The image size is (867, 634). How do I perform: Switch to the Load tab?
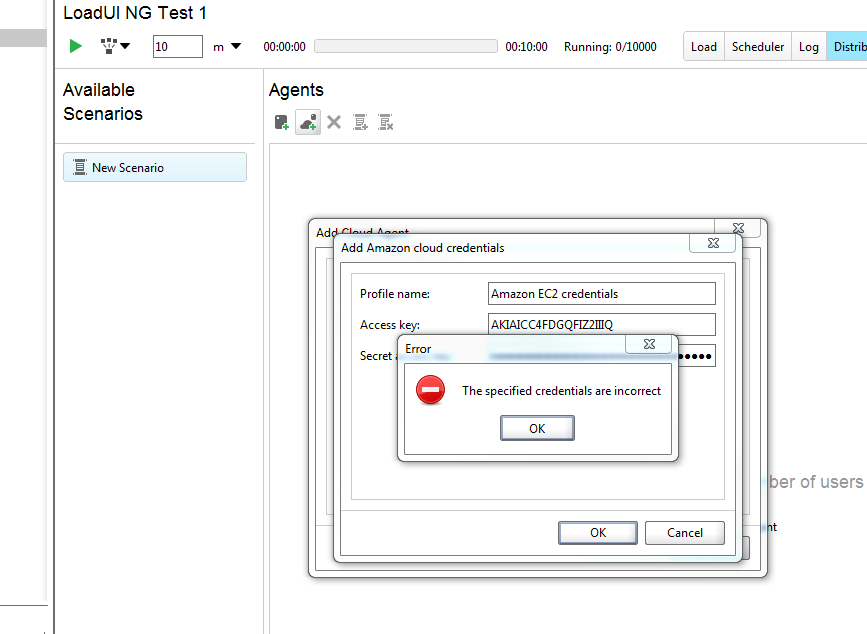click(x=704, y=47)
